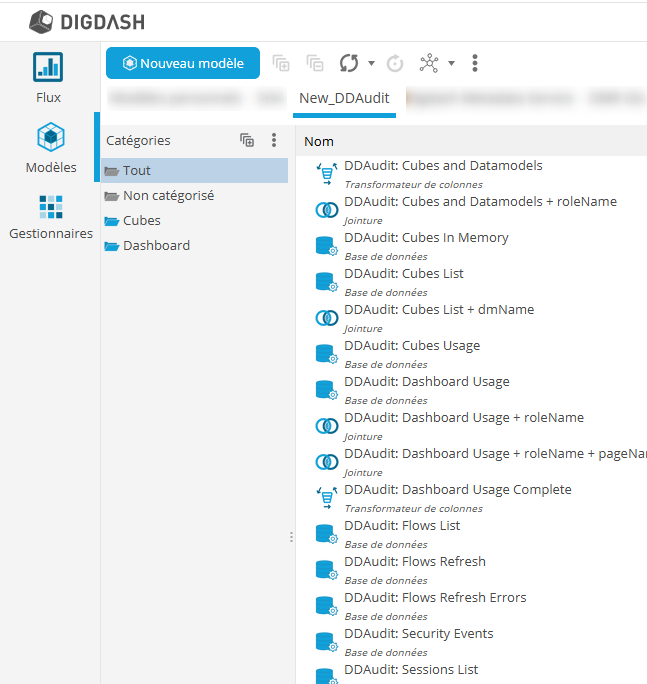647x684 pixels.
Task: Click the DigDash logo
Action: (x=87, y=22)
